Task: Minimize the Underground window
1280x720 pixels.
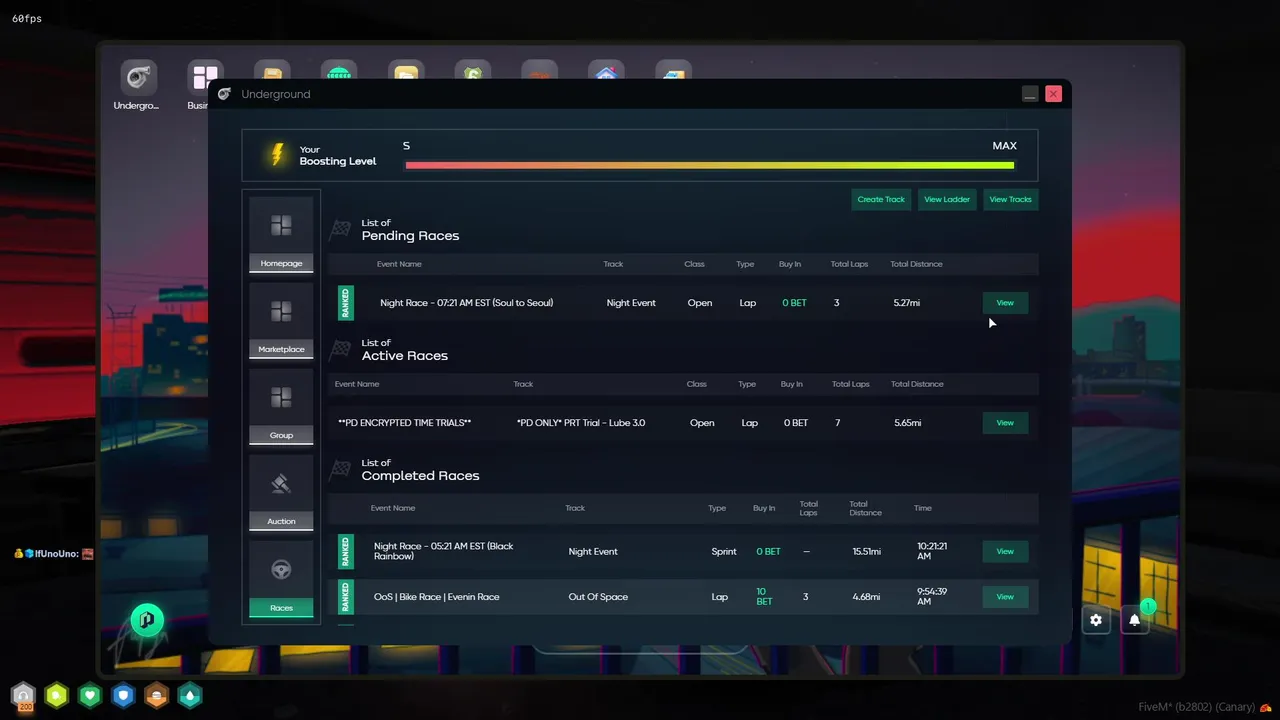Action: [1030, 94]
